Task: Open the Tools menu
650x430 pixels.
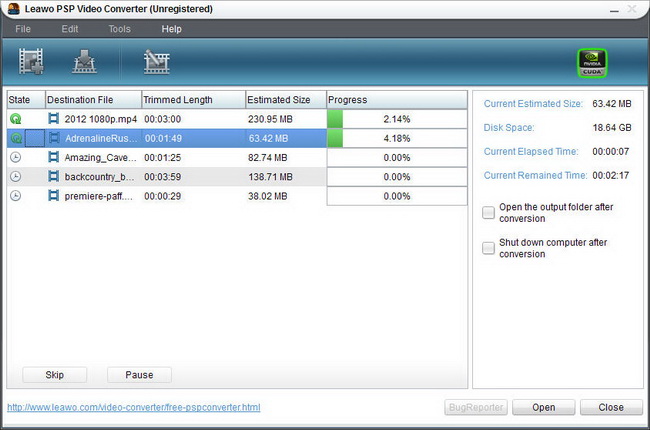Action: click(x=119, y=29)
